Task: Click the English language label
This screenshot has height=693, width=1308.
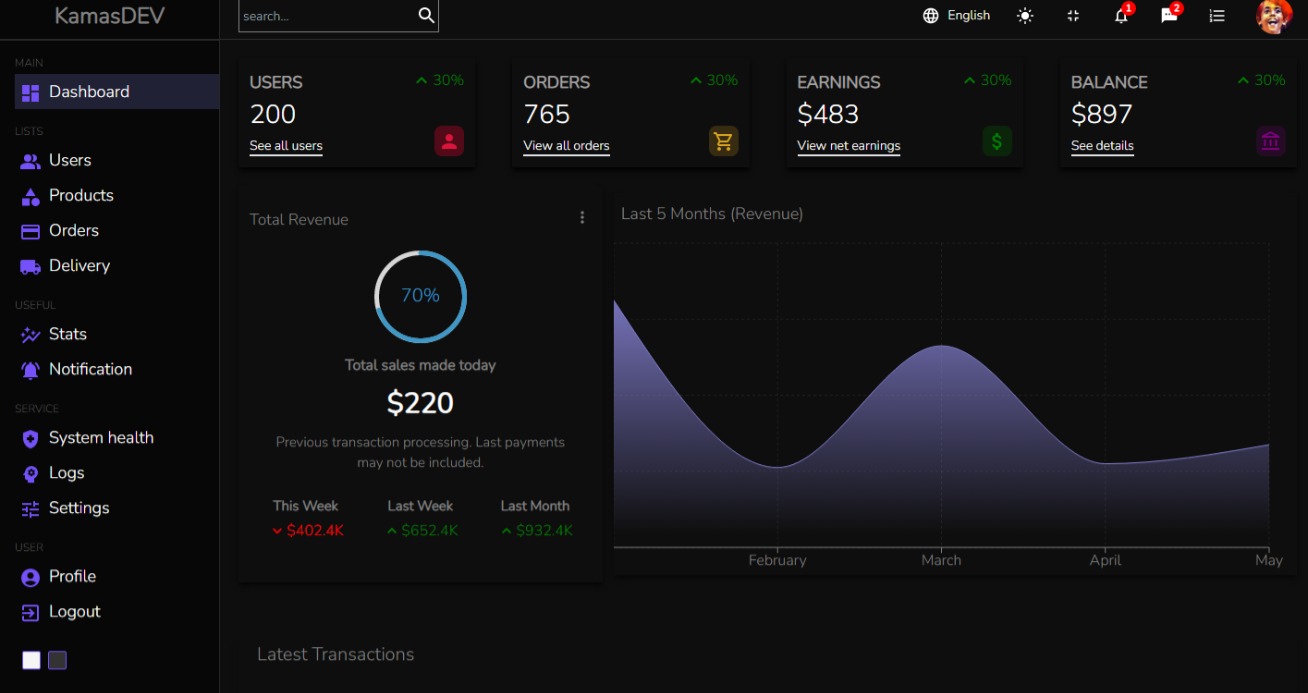Action: pos(969,16)
